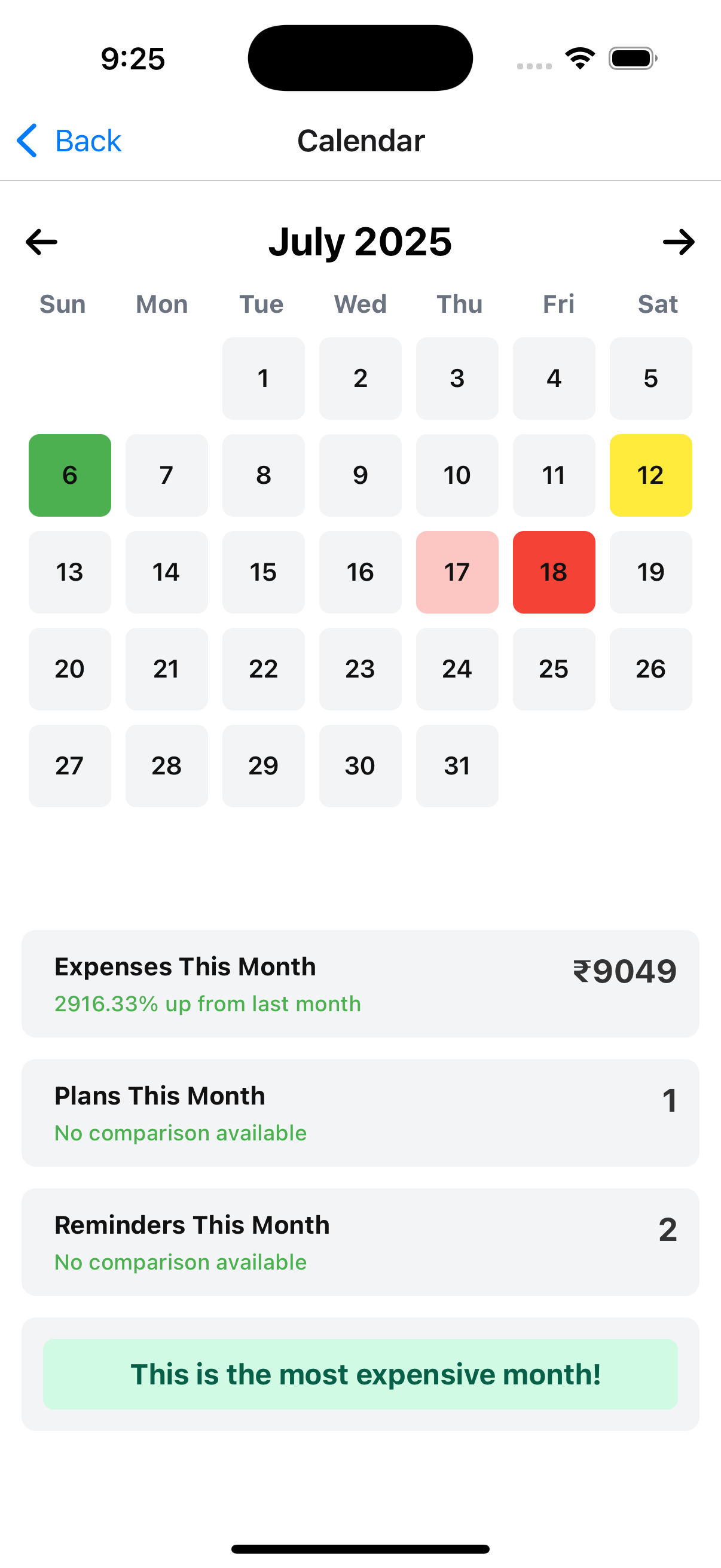Select date July 31
The image size is (721, 1568).
click(457, 765)
